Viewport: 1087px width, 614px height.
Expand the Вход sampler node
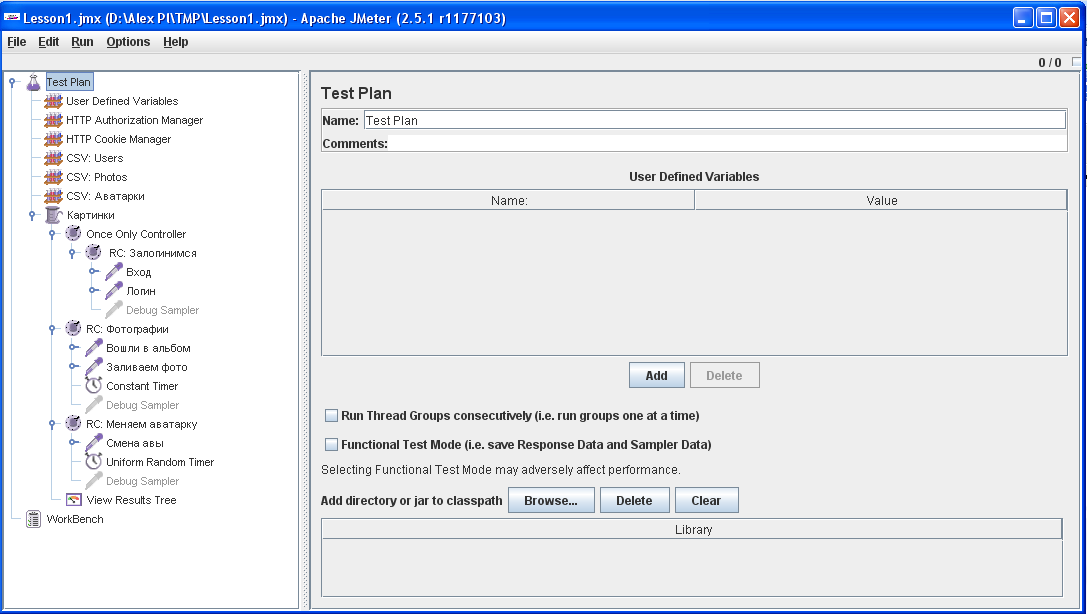pyautogui.click(x=93, y=272)
